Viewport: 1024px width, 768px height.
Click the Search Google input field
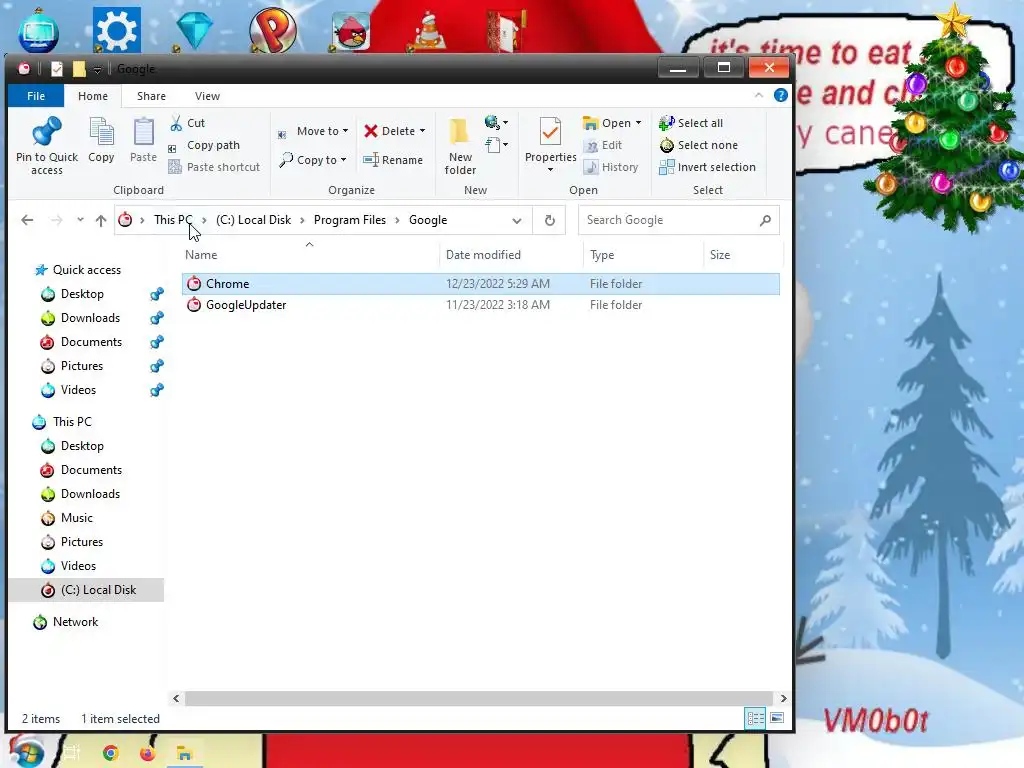[671, 220]
